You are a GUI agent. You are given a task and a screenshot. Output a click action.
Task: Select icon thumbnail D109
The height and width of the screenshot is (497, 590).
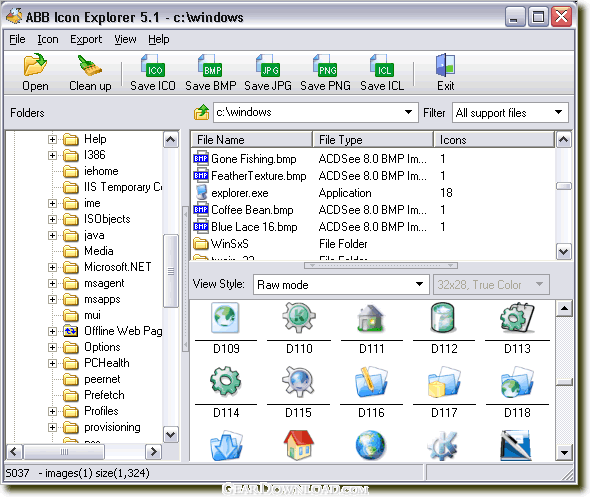tap(225, 318)
